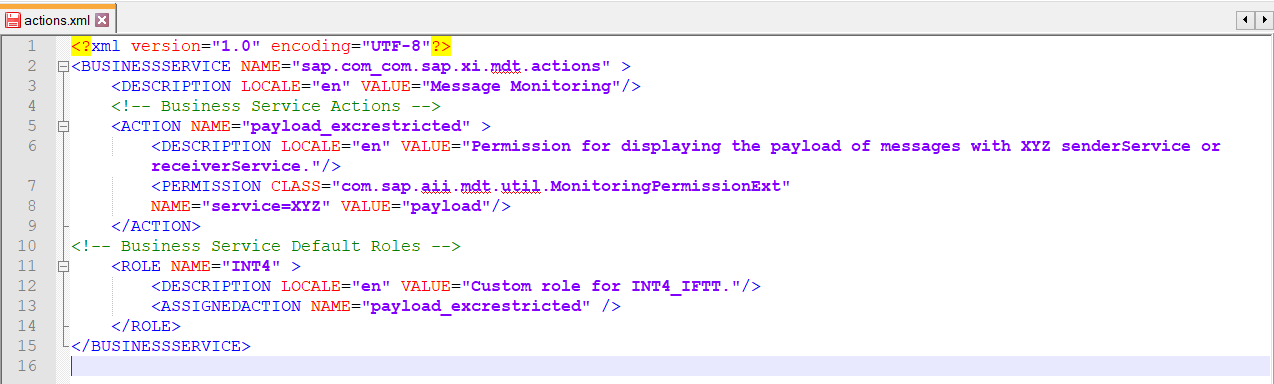
Task: Click line number 1 in the margin
Action: pyautogui.click(x=31, y=46)
